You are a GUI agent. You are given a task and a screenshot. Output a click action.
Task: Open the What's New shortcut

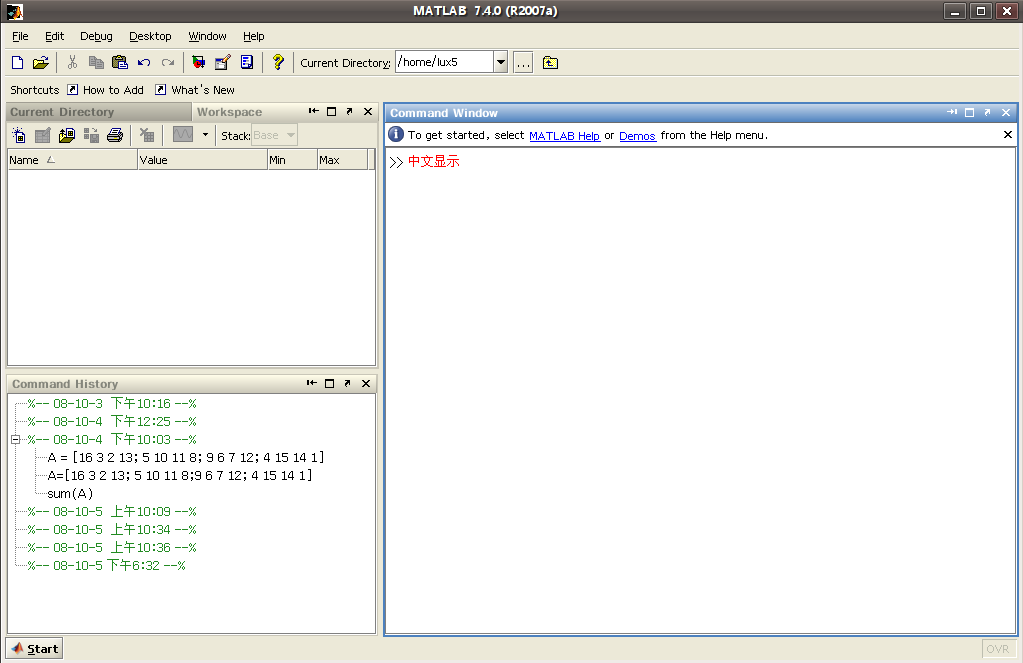pyautogui.click(x=194, y=89)
